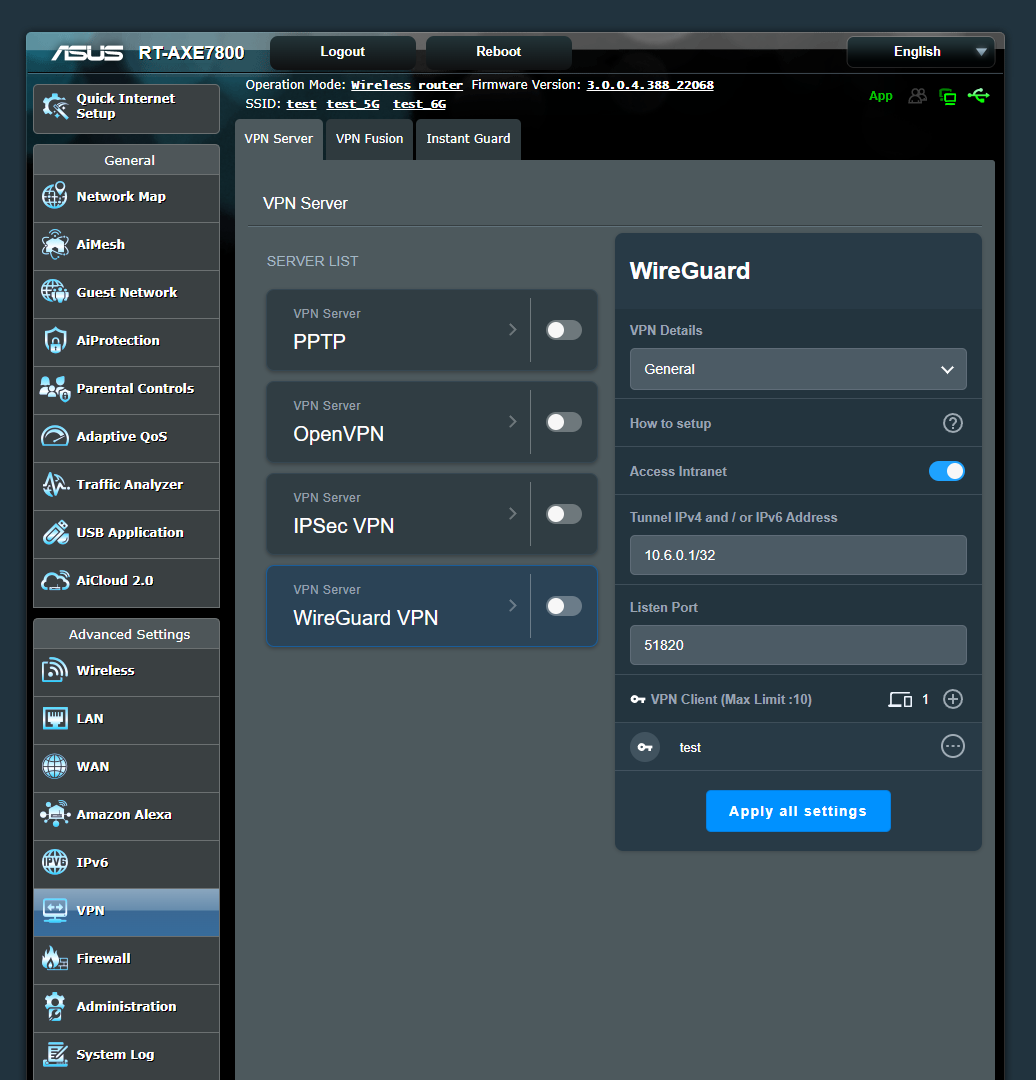The width and height of the screenshot is (1036, 1080).
Task: Select Network Map in the sidebar
Action: point(127,197)
